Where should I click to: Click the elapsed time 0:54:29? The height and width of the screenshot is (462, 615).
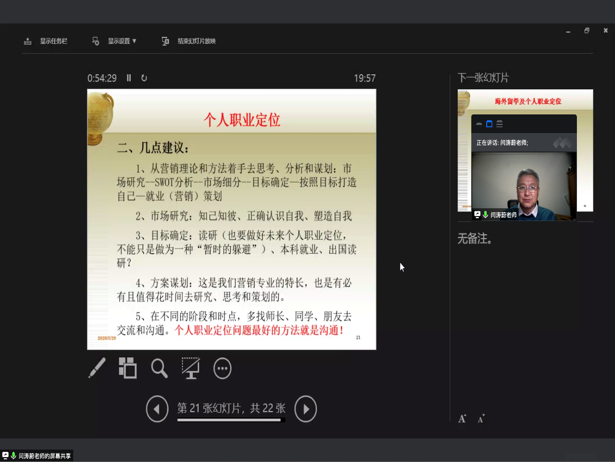click(x=102, y=78)
